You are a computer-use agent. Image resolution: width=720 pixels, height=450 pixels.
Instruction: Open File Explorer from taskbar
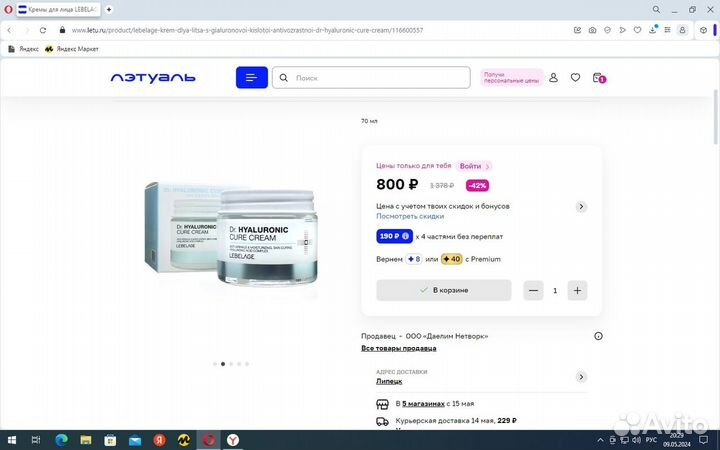click(x=86, y=440)
